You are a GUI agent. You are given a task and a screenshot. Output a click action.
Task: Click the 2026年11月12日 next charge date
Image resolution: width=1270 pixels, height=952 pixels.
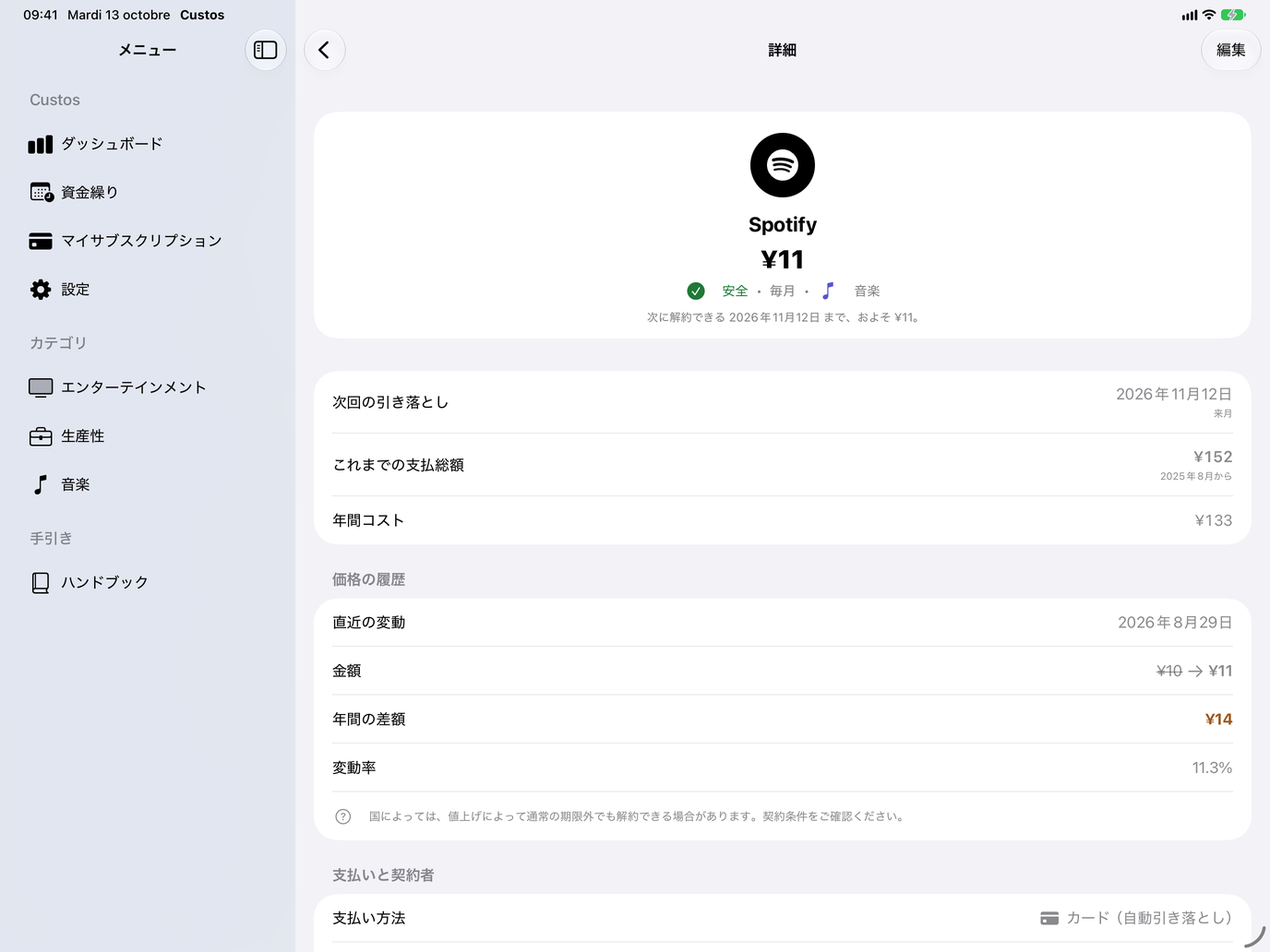pyautogui.click(x=1174, y=394)
